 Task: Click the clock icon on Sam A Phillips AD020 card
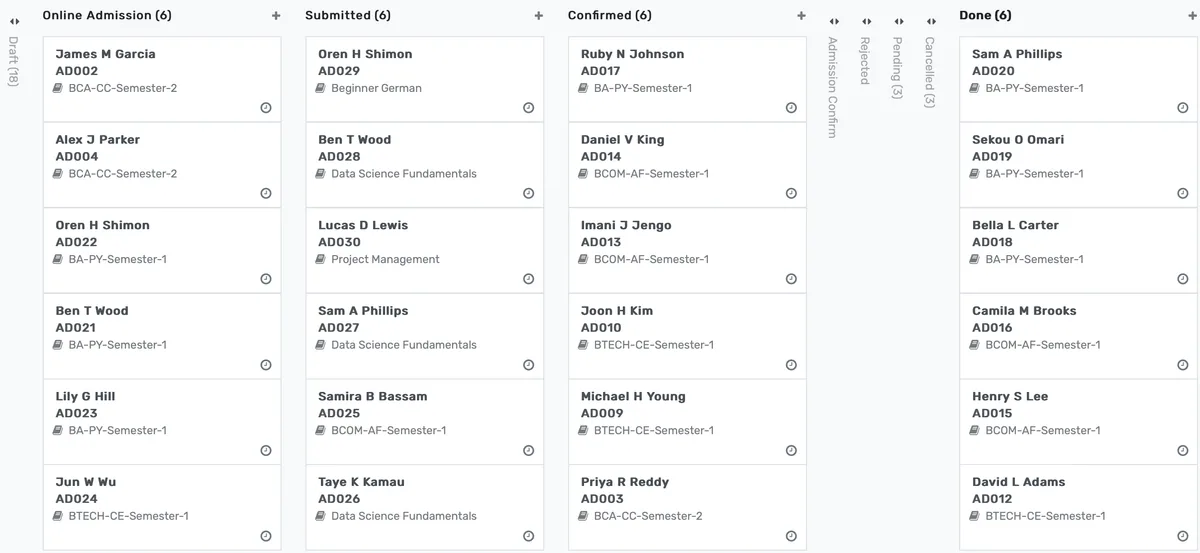pyautogui.click(x=1183, y=108)
